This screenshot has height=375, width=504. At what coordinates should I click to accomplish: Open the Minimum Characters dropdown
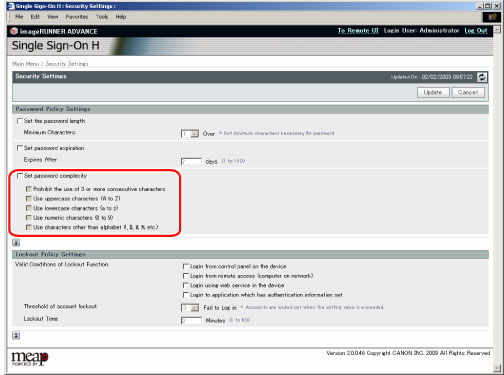pos(190,134)
